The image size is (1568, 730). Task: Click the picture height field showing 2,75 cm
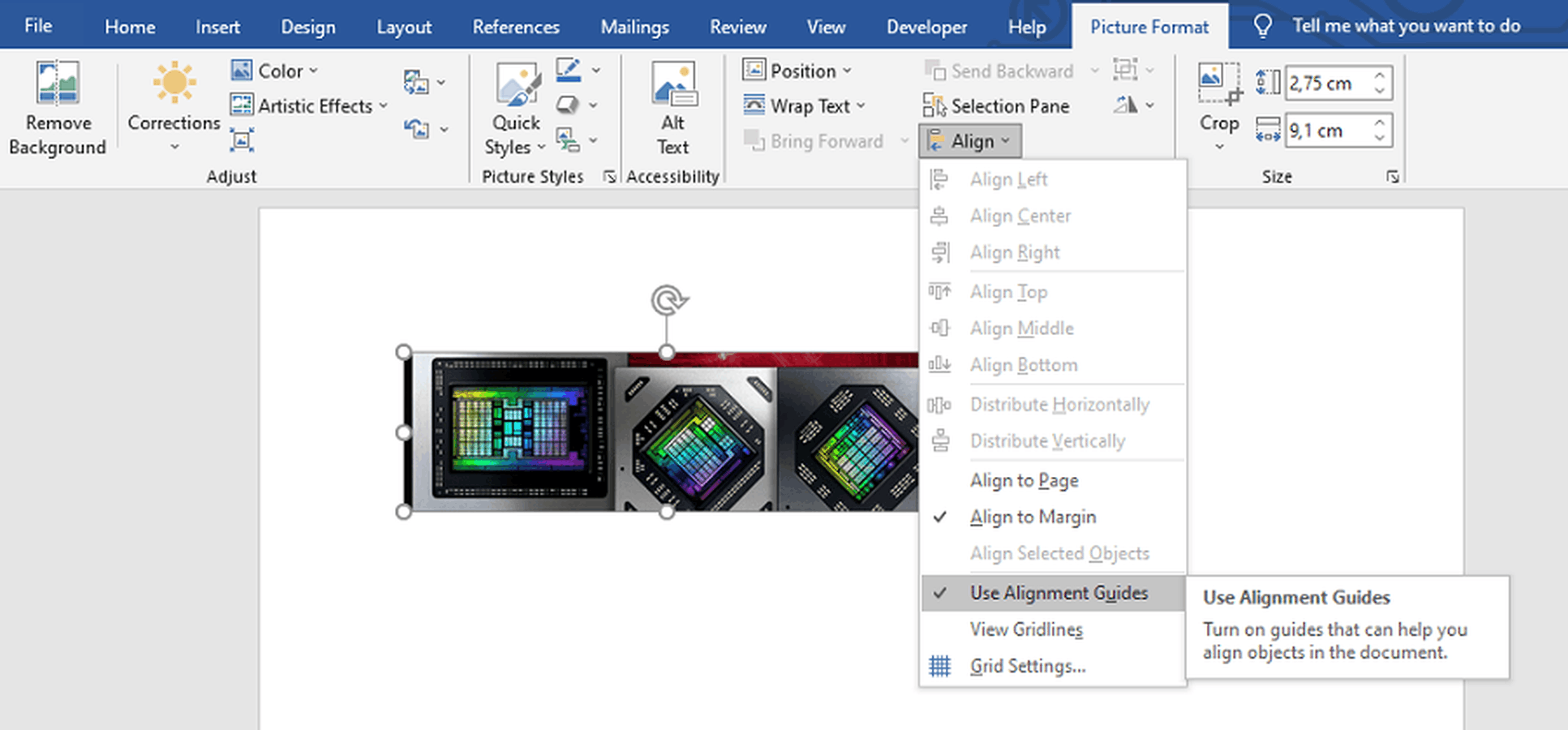click(x=1328, y=83)
